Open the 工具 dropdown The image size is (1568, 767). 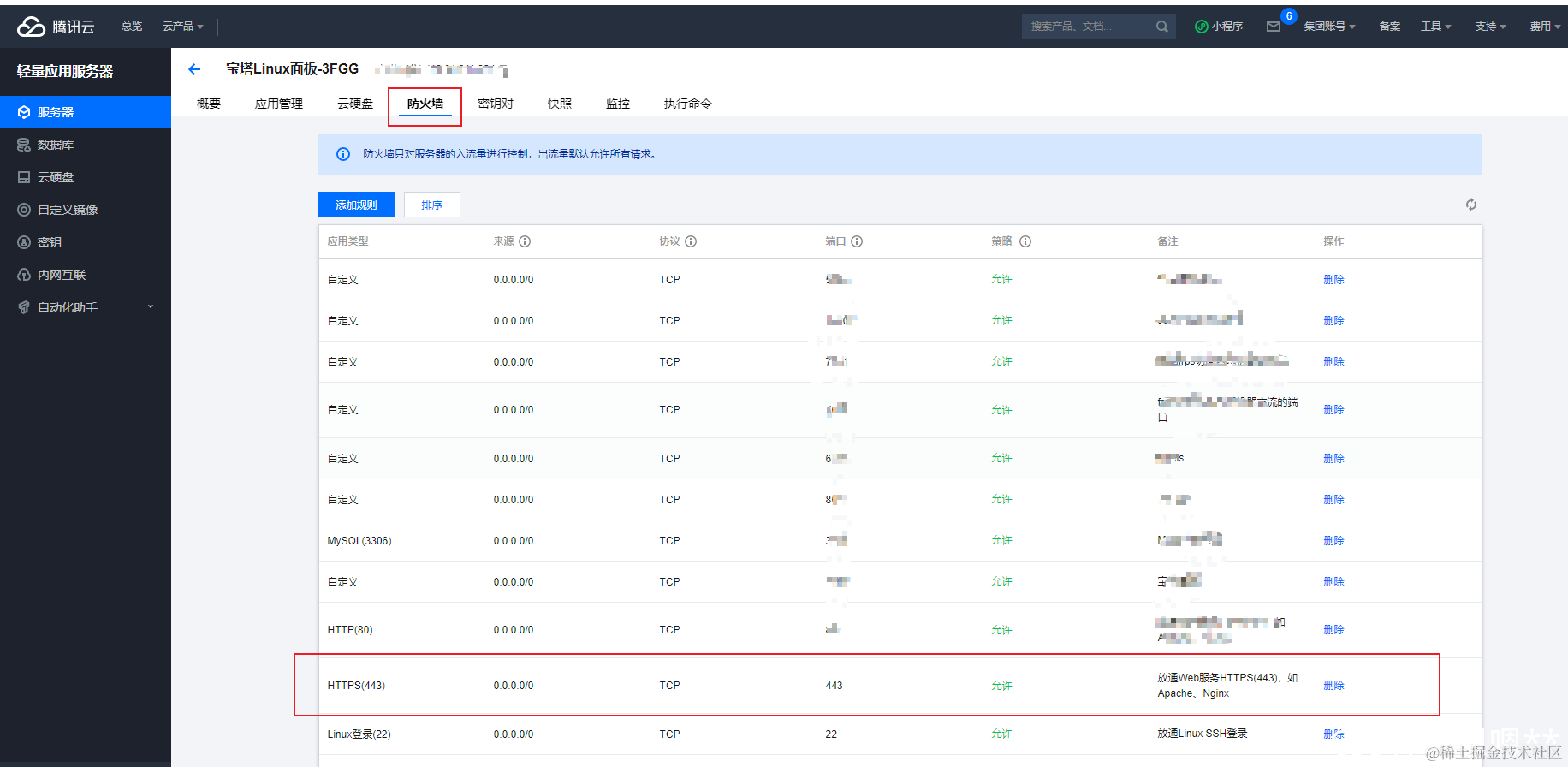1436,27
